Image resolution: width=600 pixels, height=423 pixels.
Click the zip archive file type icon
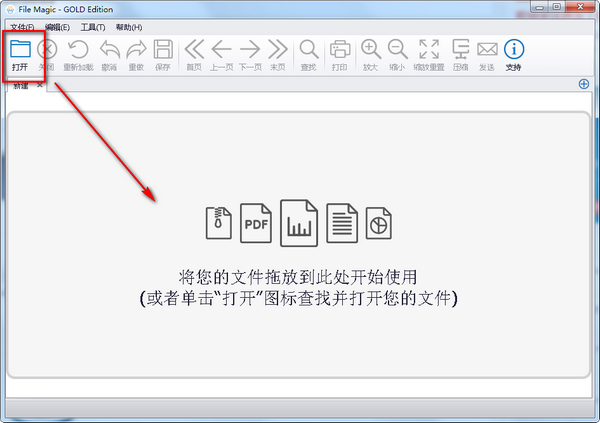218,223
